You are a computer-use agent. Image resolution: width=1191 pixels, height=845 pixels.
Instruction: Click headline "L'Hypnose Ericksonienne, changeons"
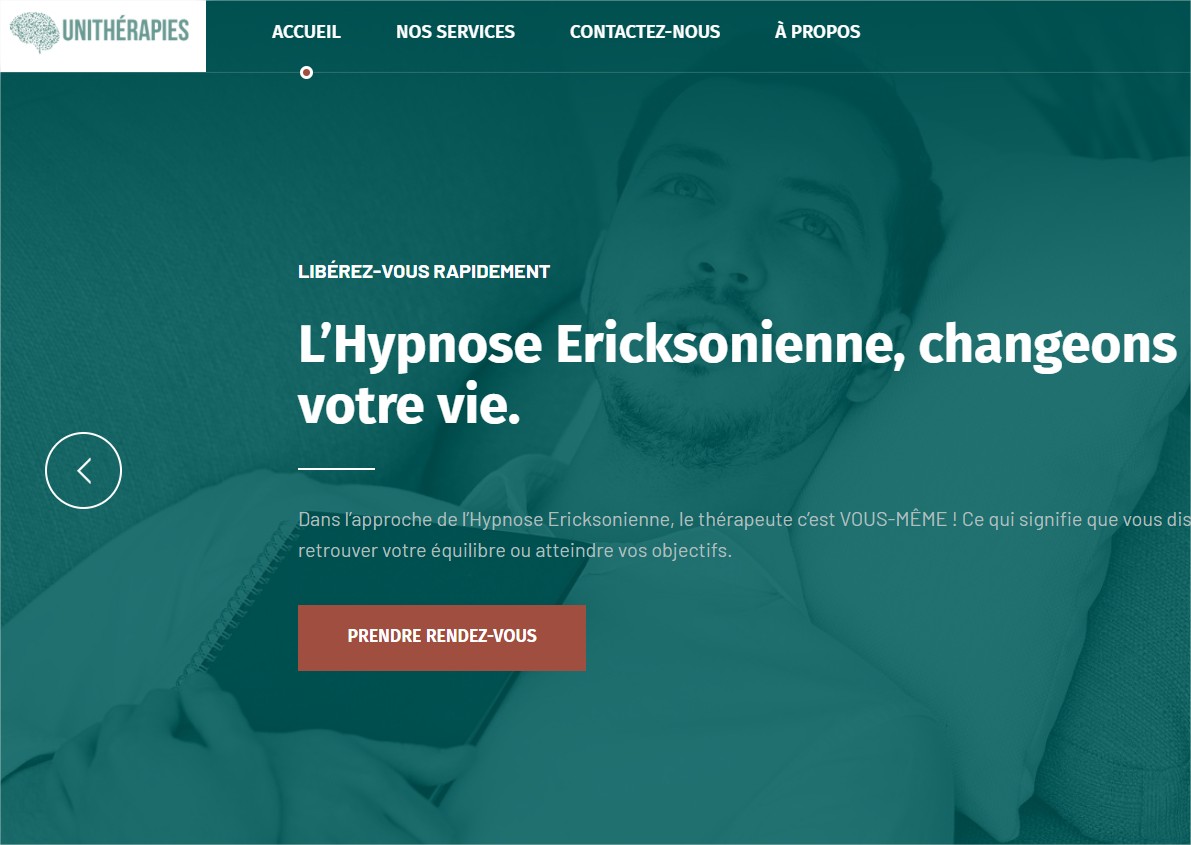[x=737, y=346]
